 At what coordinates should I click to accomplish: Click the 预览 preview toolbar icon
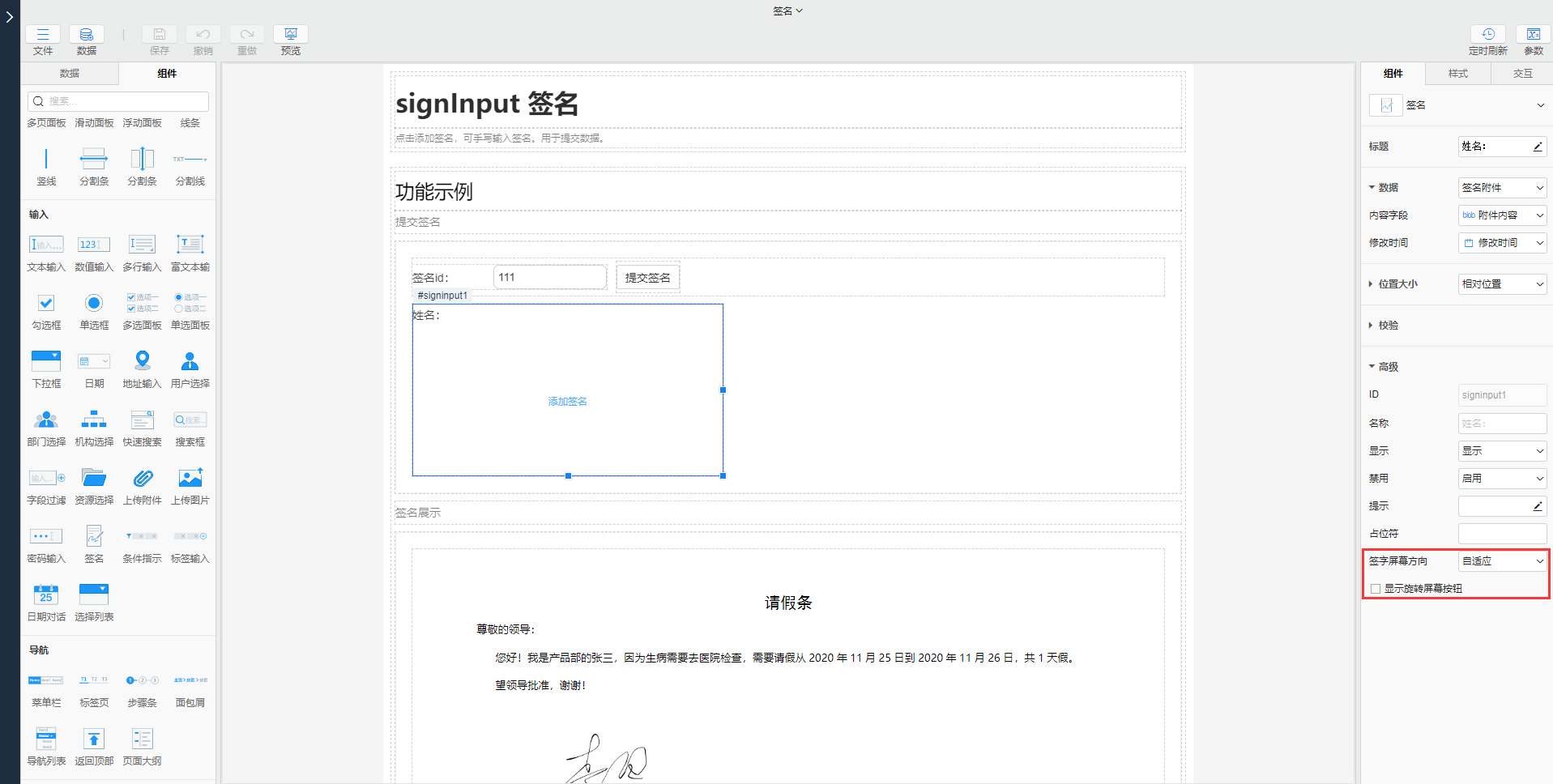290,38
